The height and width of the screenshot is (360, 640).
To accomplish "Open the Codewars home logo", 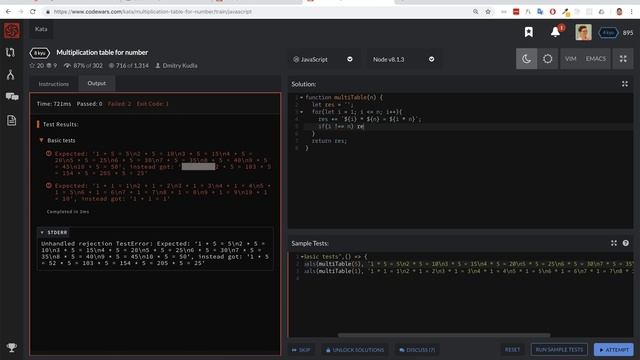I will (x=11, y=31).
